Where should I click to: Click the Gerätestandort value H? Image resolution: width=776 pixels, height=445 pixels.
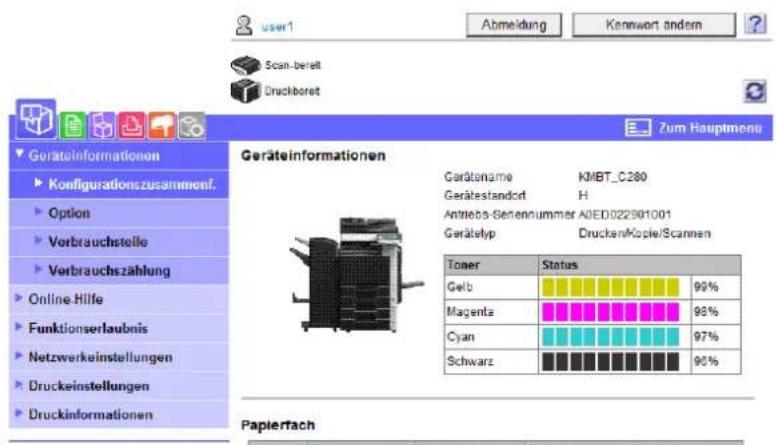[583, 196]
